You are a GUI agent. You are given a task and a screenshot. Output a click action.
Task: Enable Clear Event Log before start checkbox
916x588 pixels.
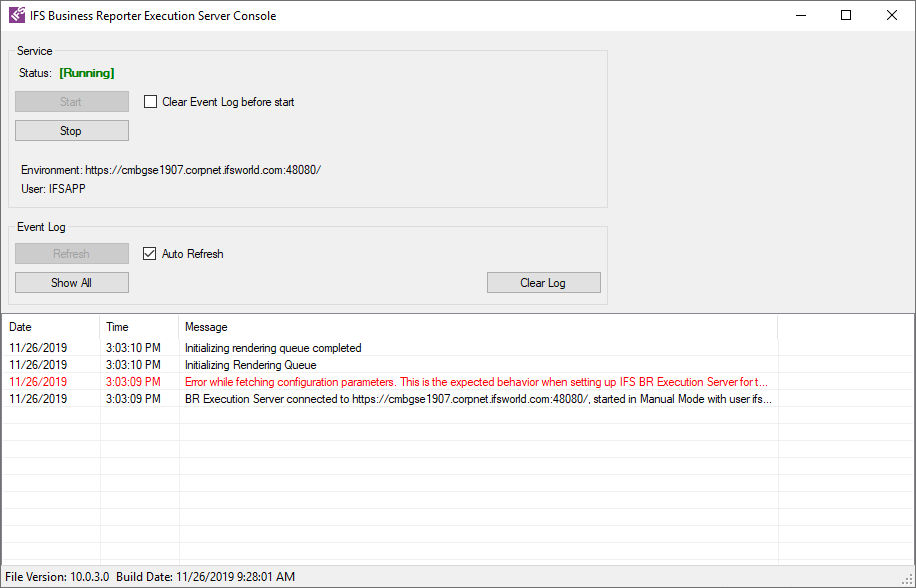pyautogui.click(x=150, y=102)
